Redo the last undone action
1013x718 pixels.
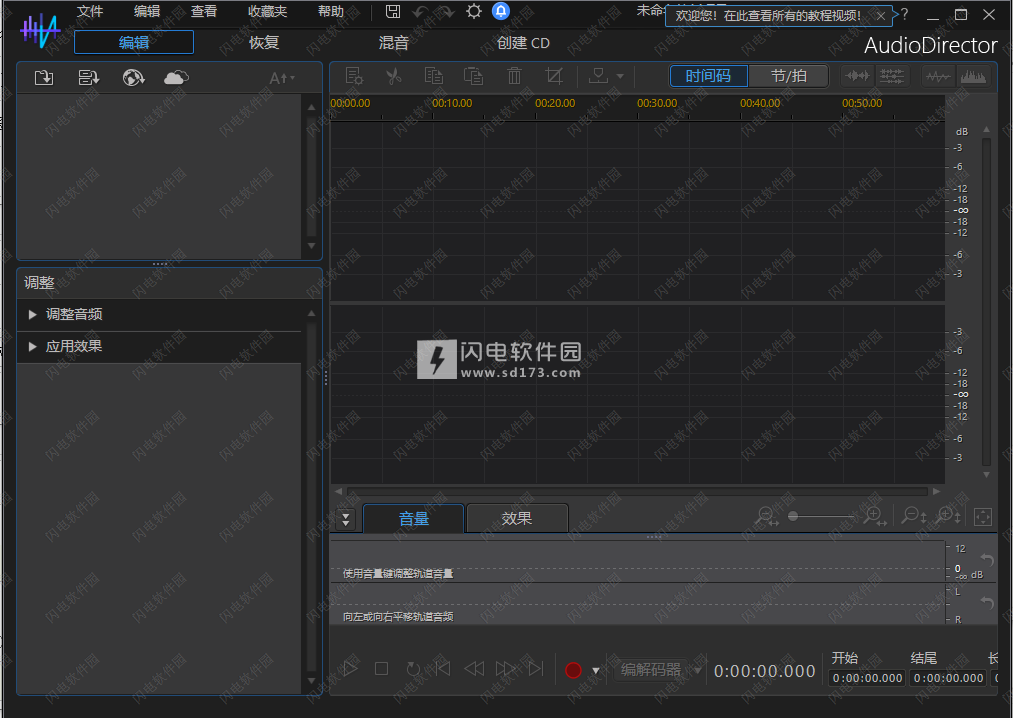[x=446, y=12]
